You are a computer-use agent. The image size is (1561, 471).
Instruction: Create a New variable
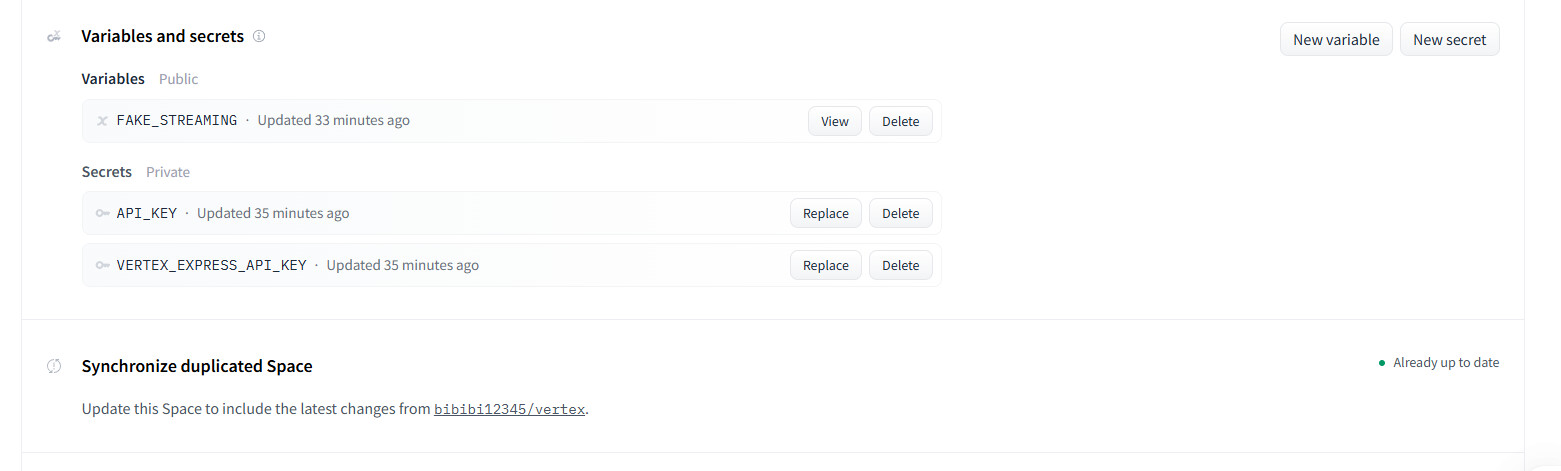click(1336, 40)
